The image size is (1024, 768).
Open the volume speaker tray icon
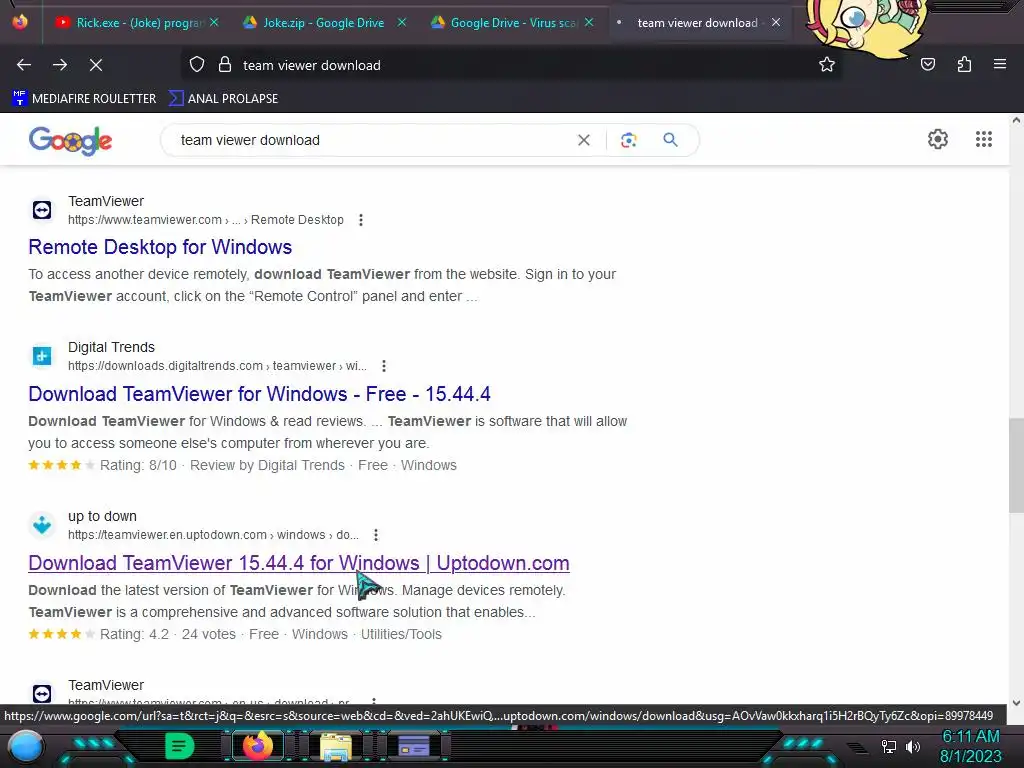click(913, 746)
